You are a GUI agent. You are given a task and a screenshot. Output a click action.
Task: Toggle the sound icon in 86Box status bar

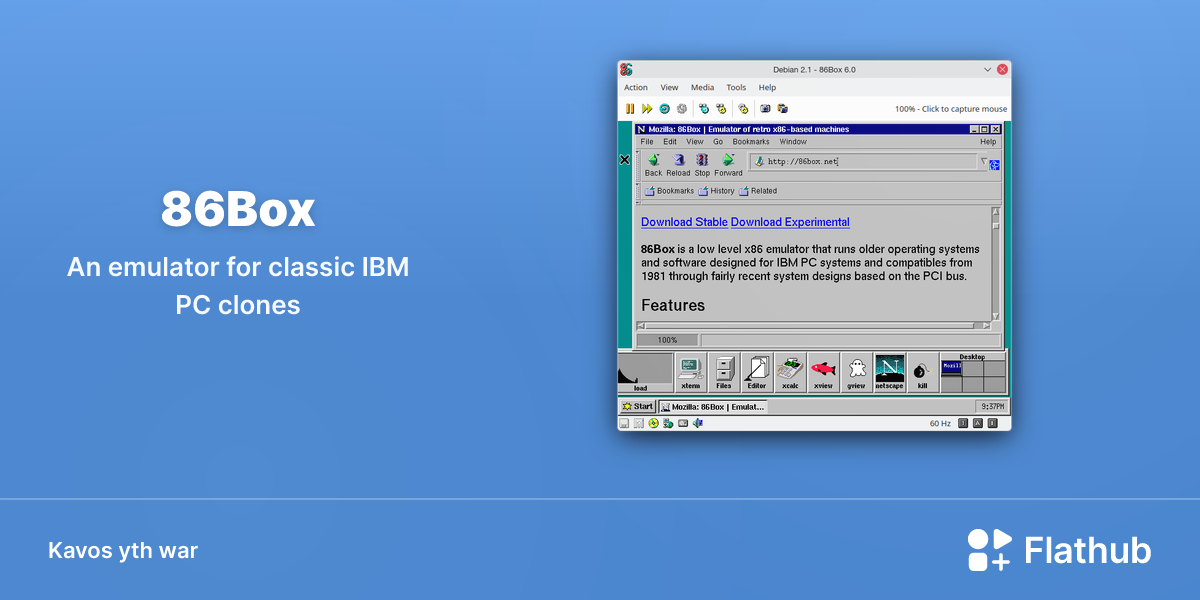click(x=698, y=423)
